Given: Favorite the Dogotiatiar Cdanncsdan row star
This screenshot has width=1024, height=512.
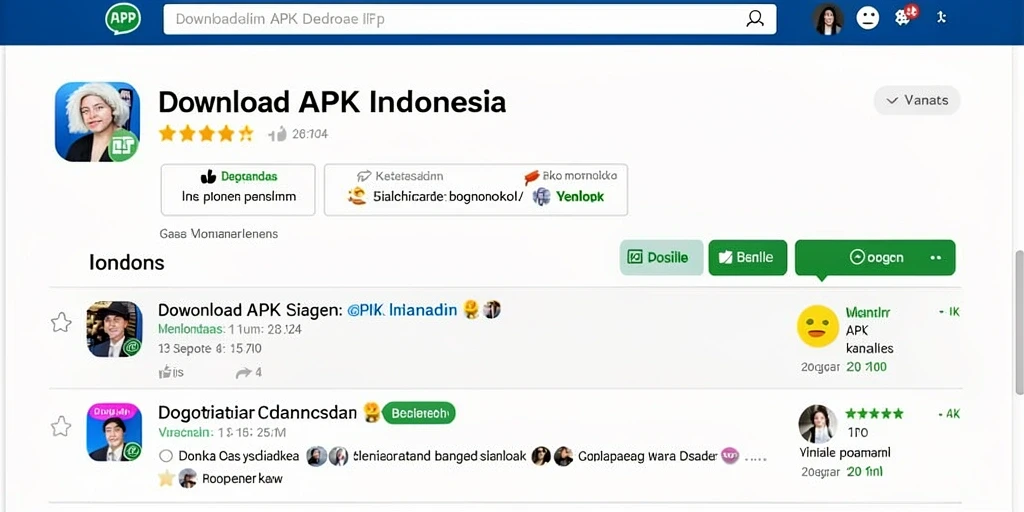Looking at the screenshot, I should point(61,426).
